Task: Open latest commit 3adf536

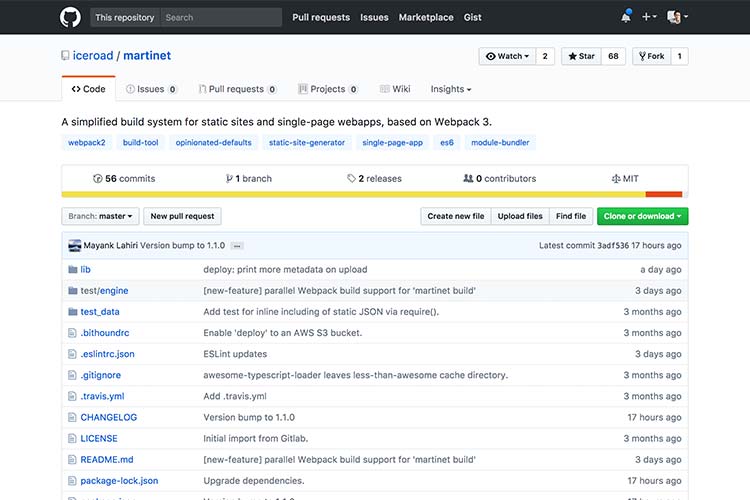Action: (x=613, y=245)
